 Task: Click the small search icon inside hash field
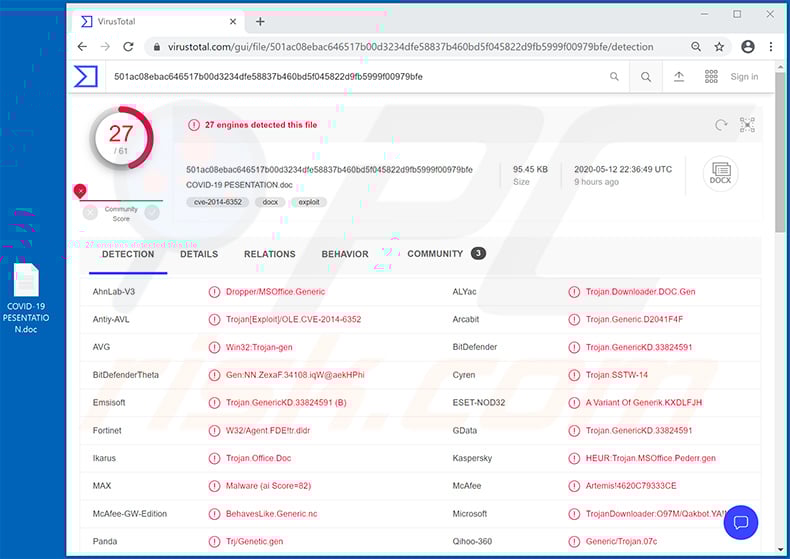click(x=614, y=77)
